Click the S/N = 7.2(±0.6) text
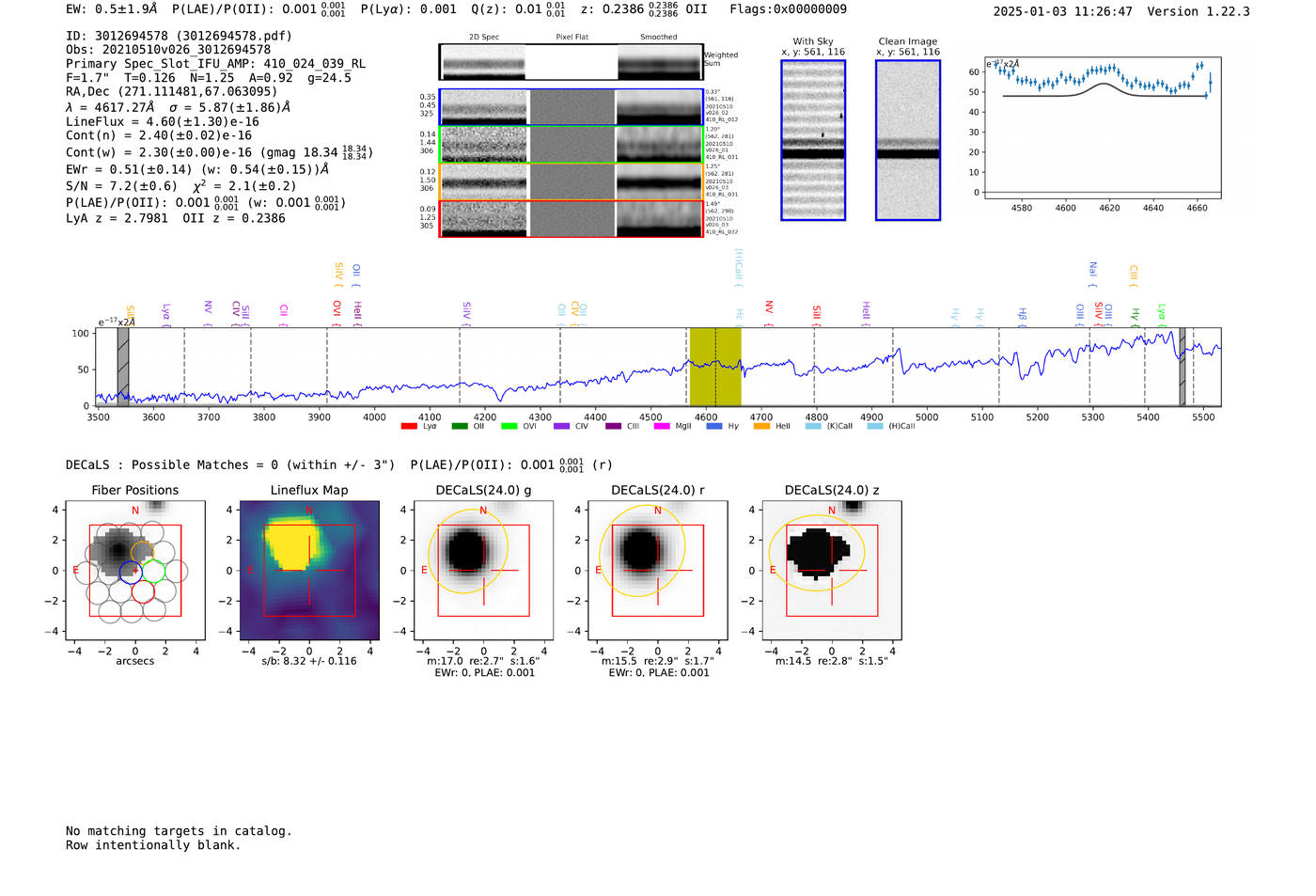Viewport: 1316px width, 896px height. point(121,186)
